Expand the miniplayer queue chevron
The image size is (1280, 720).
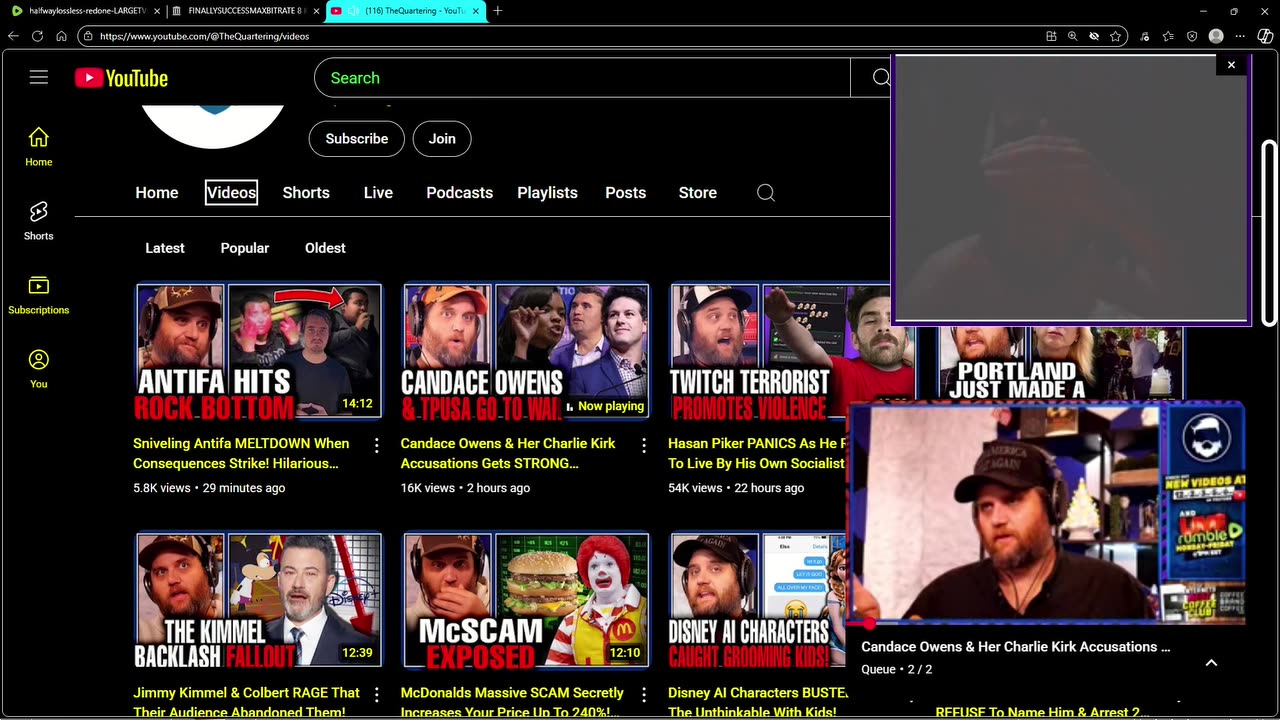click(1211, 663)
